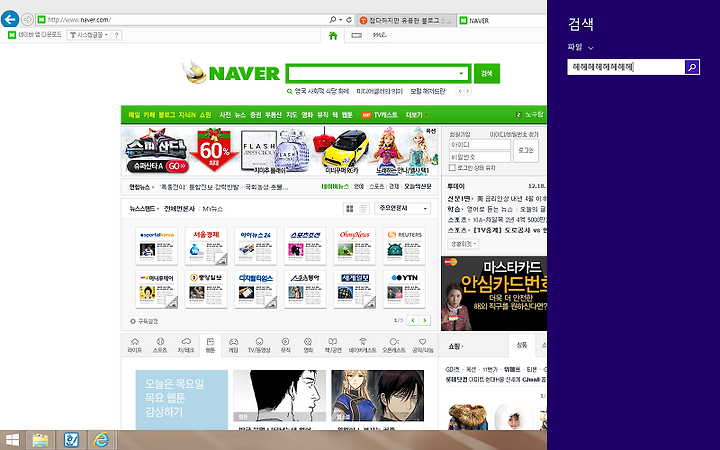Click the 뮤직 category icon
Viewport: 720px width, 450px height.
coord(285,345)
